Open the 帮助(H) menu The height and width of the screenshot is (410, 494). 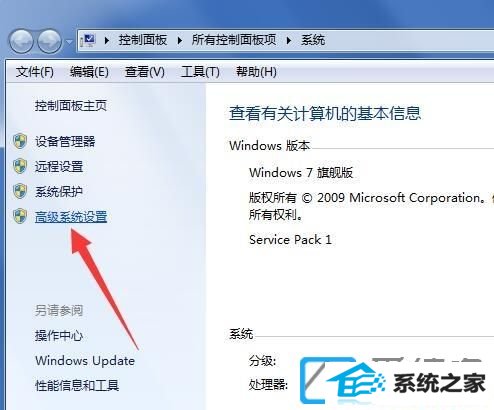tap(256, 72)
